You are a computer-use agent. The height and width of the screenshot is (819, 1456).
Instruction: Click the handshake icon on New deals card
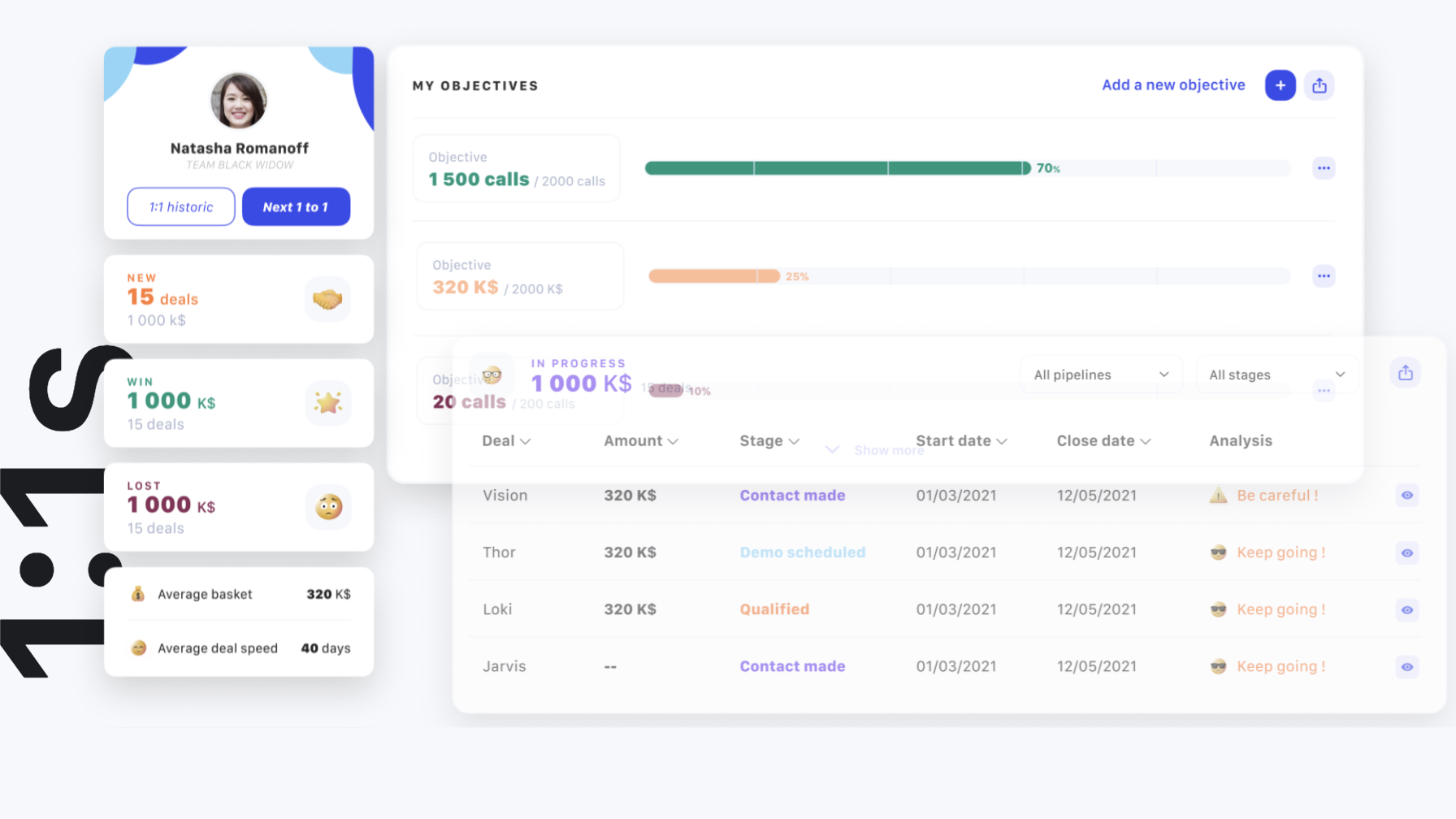pyautogui.click(x=327, y=299)
